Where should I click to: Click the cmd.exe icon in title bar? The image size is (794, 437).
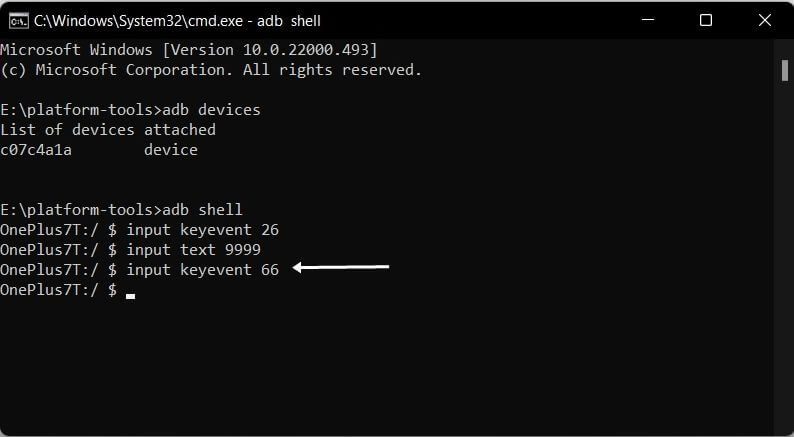click(18, 20)
